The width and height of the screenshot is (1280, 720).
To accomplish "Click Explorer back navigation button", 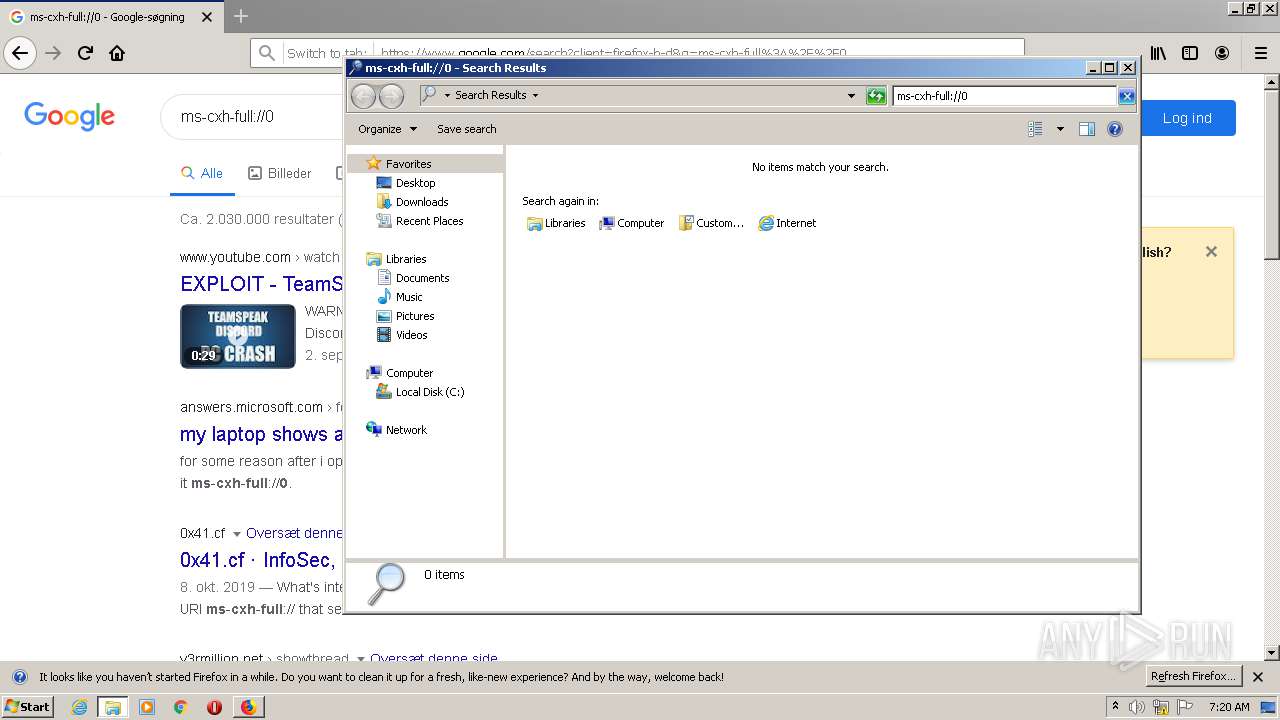I will pos(363,95).
